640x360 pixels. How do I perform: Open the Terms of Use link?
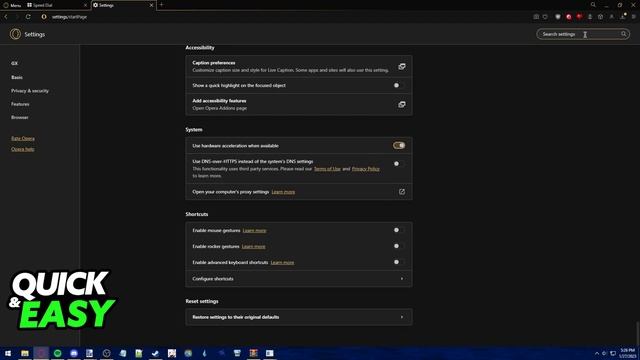(327, 169)
